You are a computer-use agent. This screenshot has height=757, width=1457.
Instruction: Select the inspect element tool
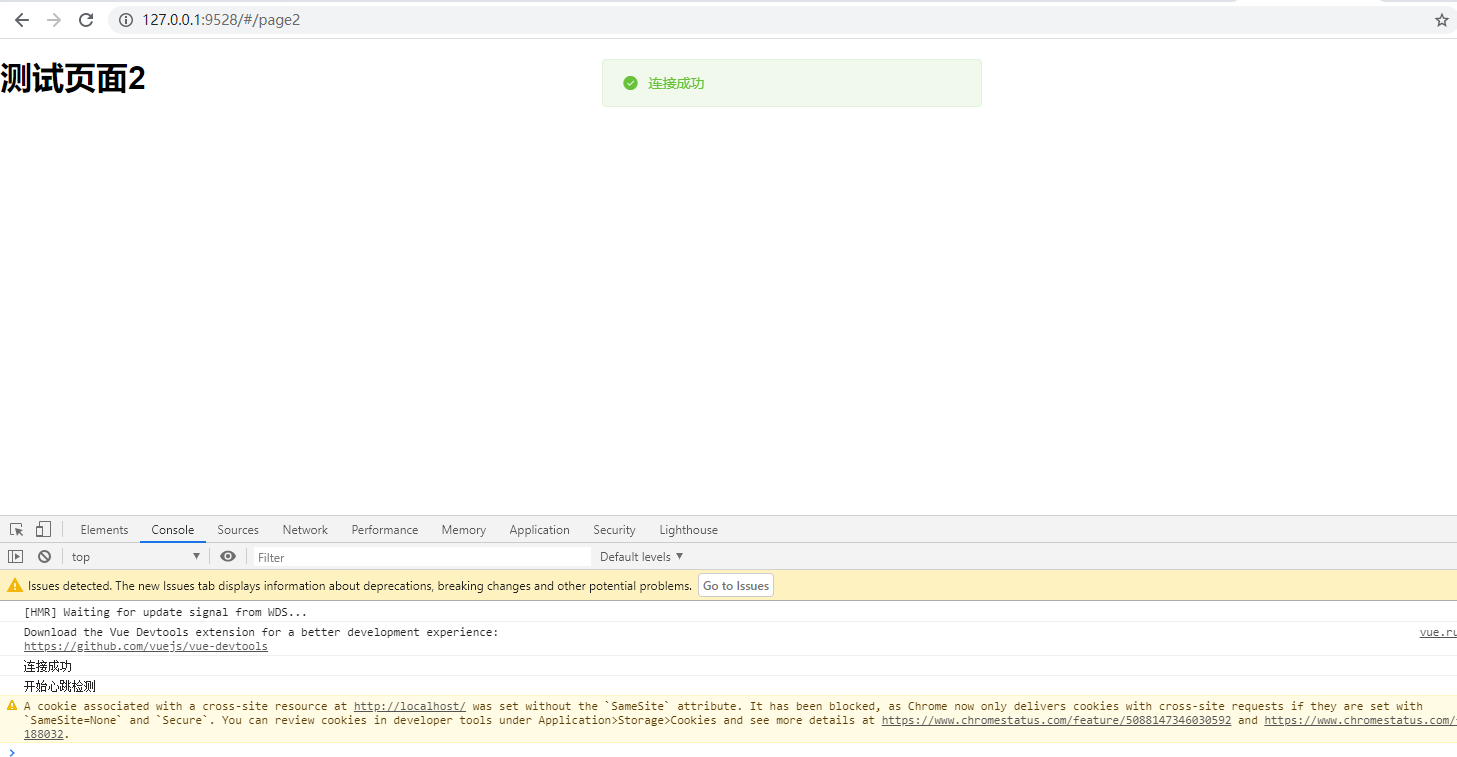[15, 529]
